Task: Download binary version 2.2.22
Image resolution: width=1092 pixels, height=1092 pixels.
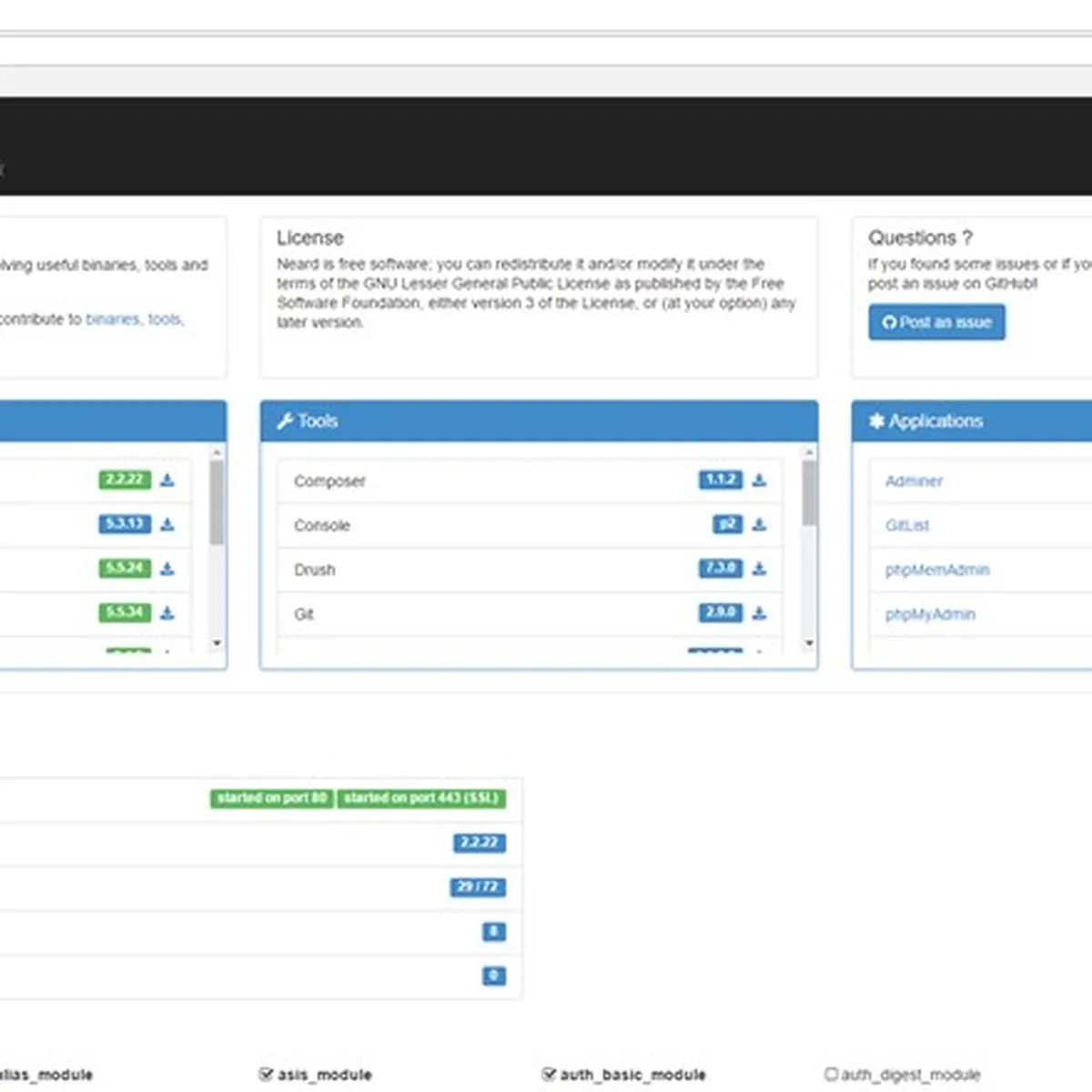Action: (167, 480)
